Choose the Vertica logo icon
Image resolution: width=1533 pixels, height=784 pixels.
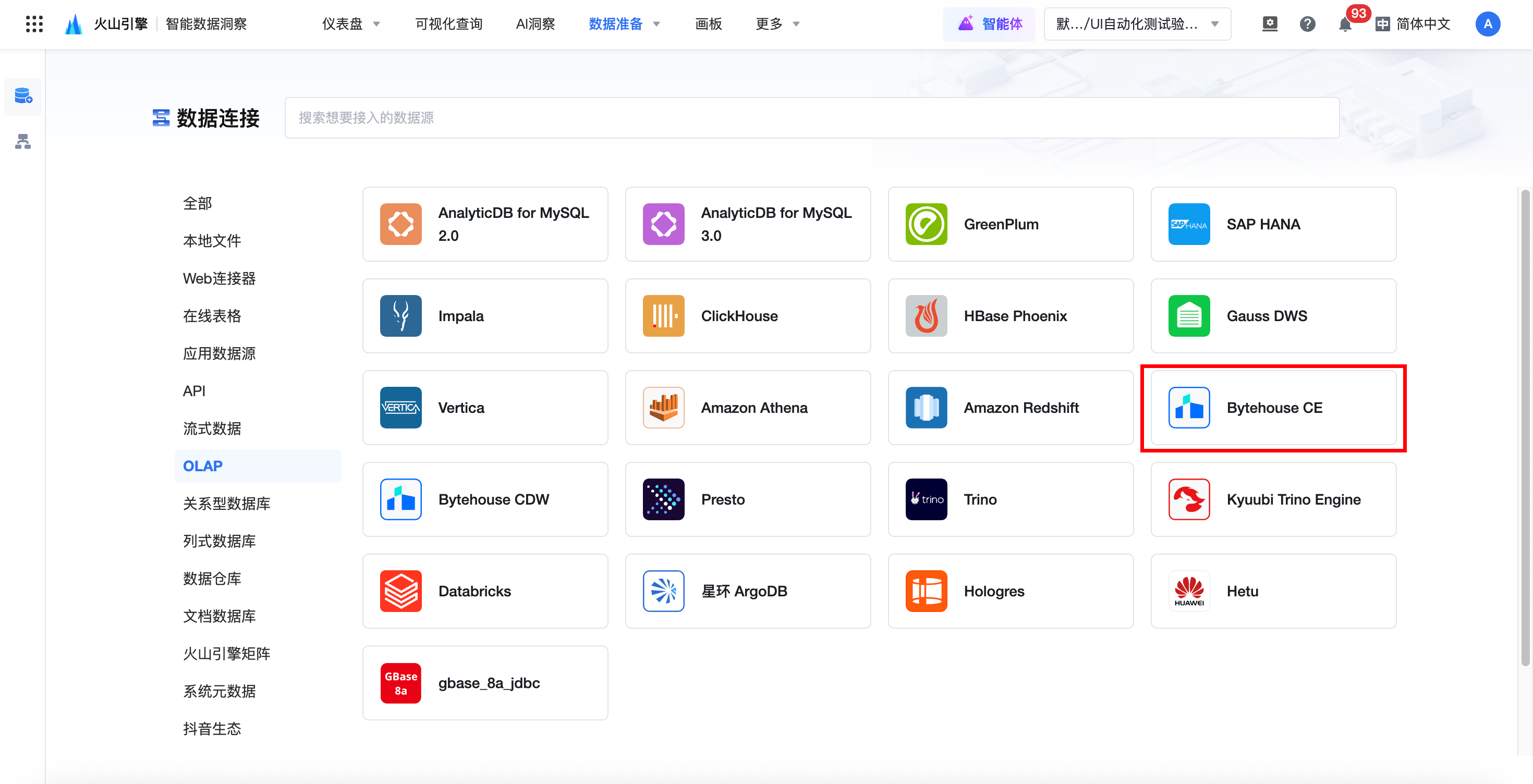[x=401, y=408]
